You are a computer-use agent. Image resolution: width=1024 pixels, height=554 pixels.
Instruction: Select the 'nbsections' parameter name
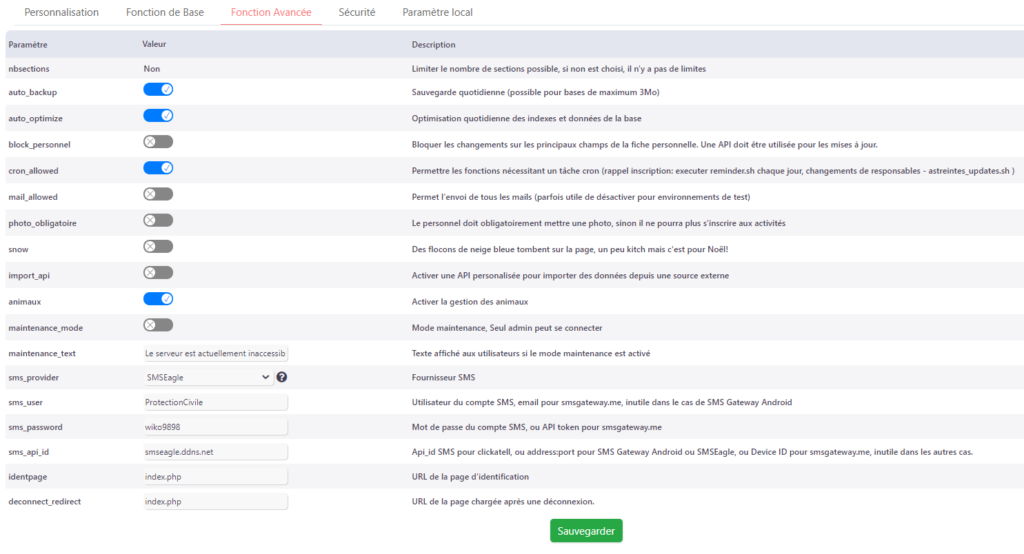(29, 69)
